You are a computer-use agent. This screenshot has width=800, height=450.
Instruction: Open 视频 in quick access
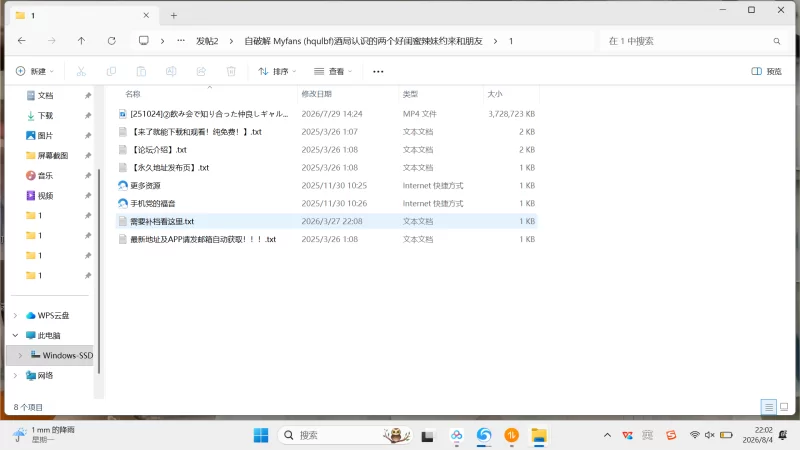click(45, 195)
